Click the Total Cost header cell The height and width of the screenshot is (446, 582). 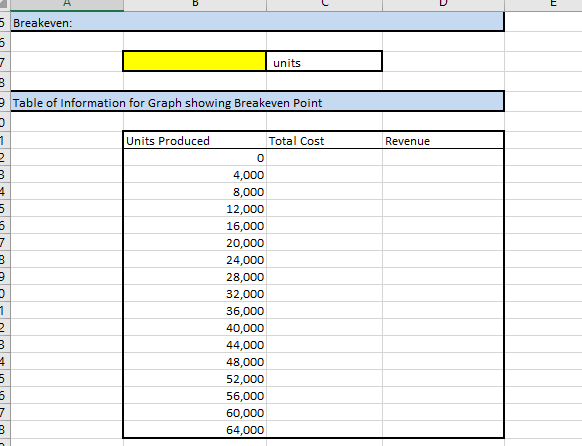324,141
